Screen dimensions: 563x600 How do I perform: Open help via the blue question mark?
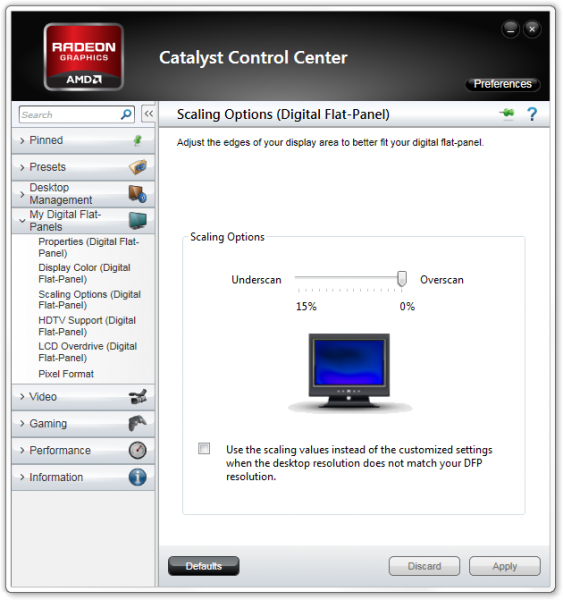pos(532,114)
